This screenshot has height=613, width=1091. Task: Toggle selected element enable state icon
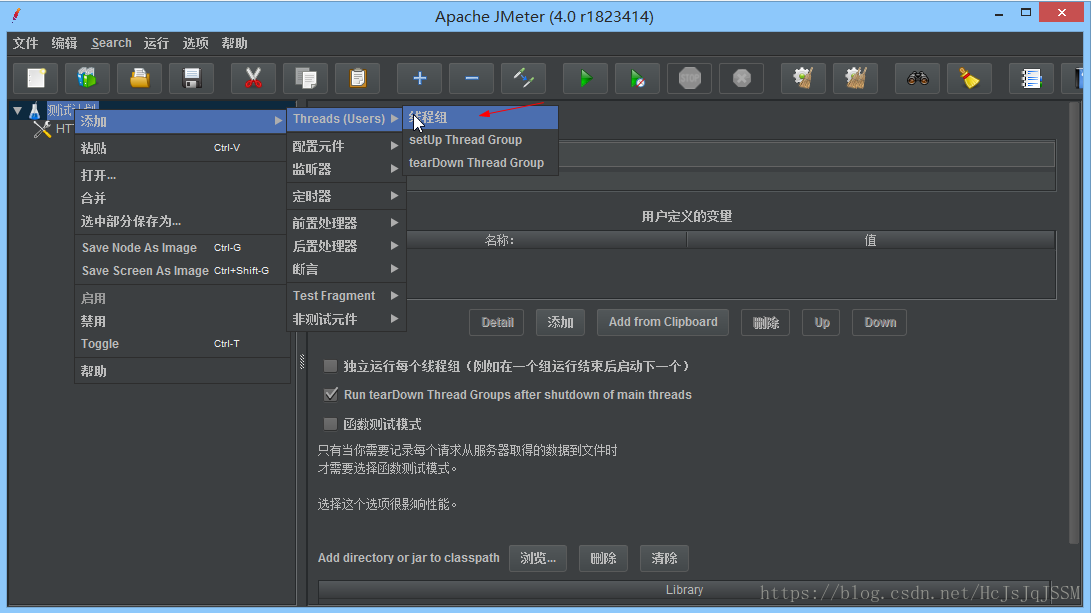(x=523, y=78)
